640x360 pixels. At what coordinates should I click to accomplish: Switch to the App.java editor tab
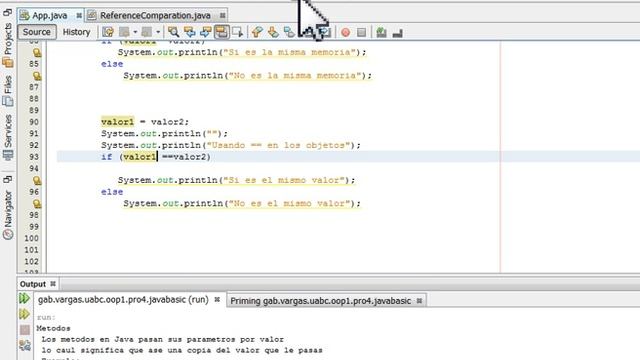point(50,16)
